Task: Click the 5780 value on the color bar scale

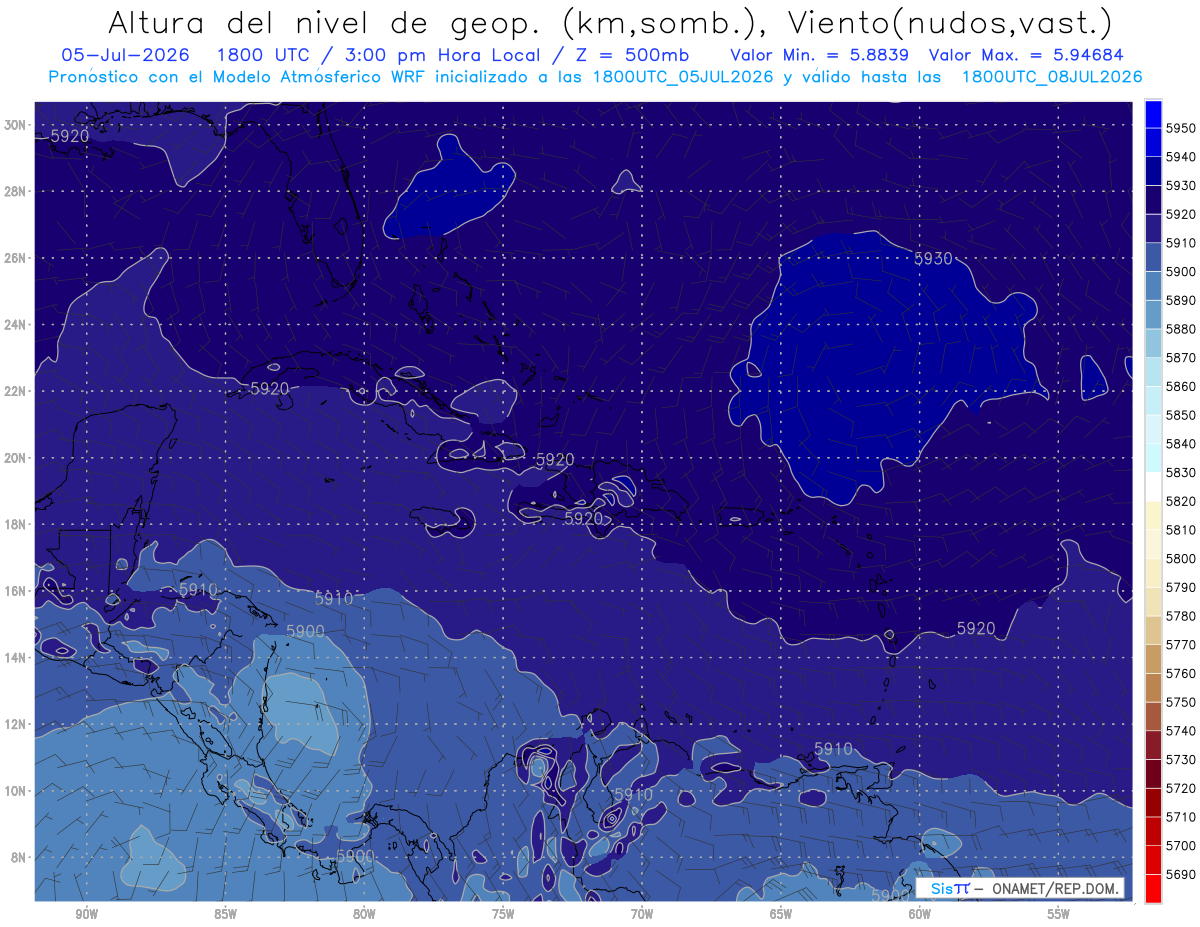Action: [x=1181, y=616]
